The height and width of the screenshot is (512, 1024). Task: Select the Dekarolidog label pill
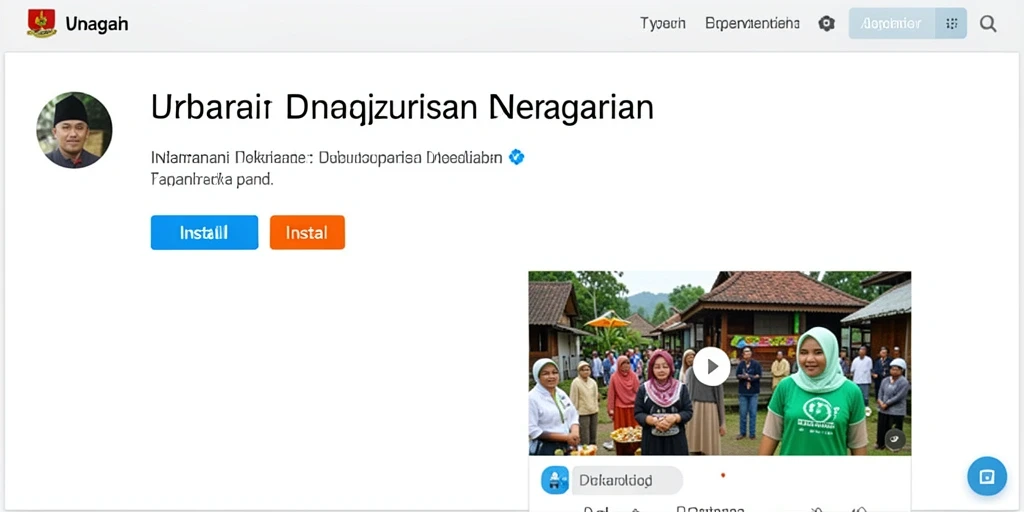pyautogui.click(x=626, y=481)
